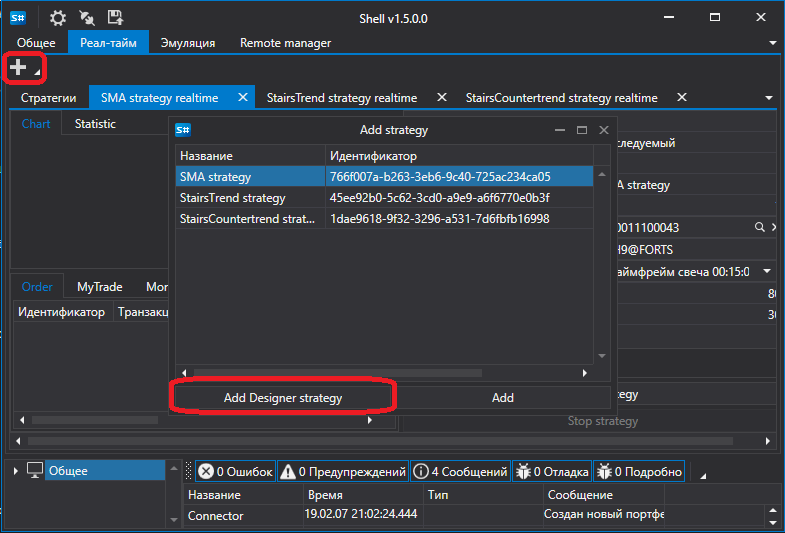Screen dimensions: 785x533
Task: Click the Add strategy horizontal scrollbar thumb
Action: (x=338, y=373)
